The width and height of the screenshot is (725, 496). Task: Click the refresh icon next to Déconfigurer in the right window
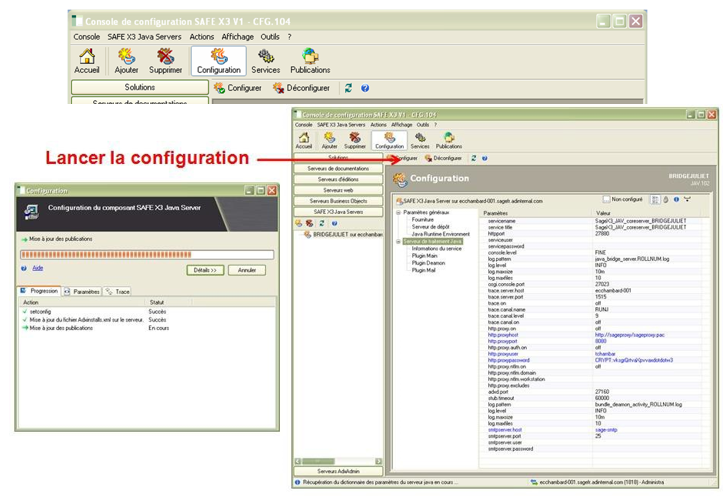coord(473,158)
